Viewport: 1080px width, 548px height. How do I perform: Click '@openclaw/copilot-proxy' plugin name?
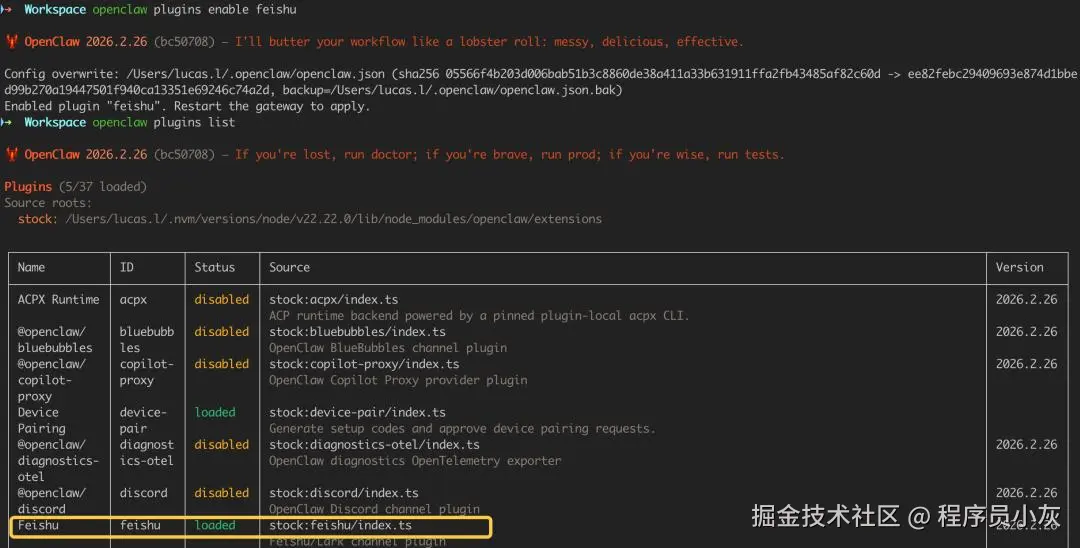(x=52, y=380)
